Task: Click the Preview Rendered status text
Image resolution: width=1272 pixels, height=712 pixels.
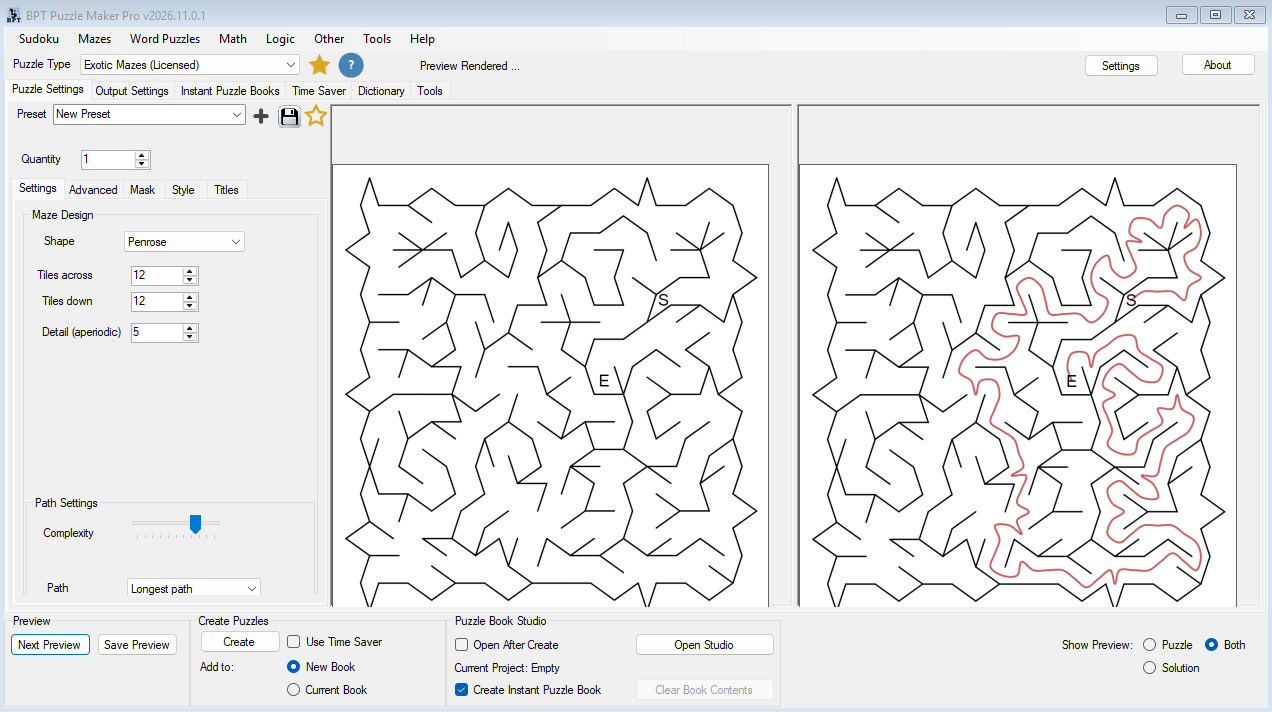Action: point(470,66)
